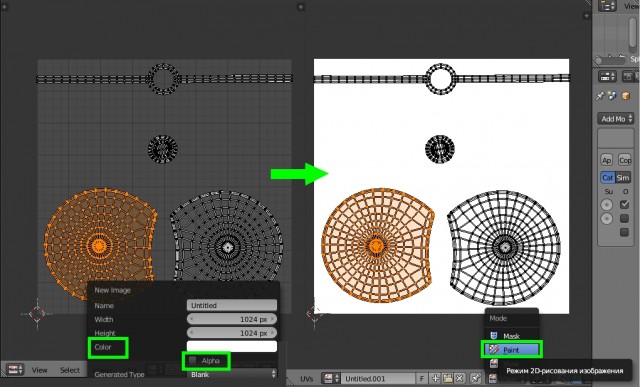Toggle the fake user F button
This screenshot has width=640, height=387.
[x=422, y=378]
